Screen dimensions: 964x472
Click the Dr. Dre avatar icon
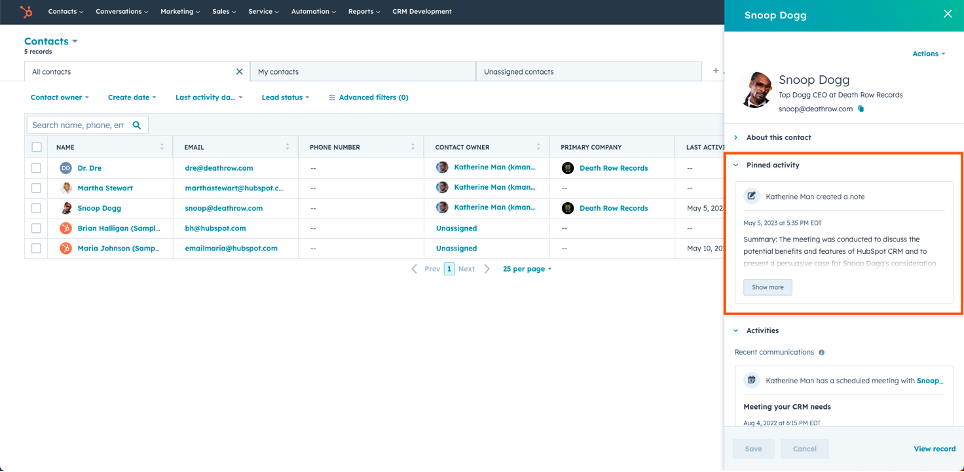pyautogui.click(x=66, y=168)
